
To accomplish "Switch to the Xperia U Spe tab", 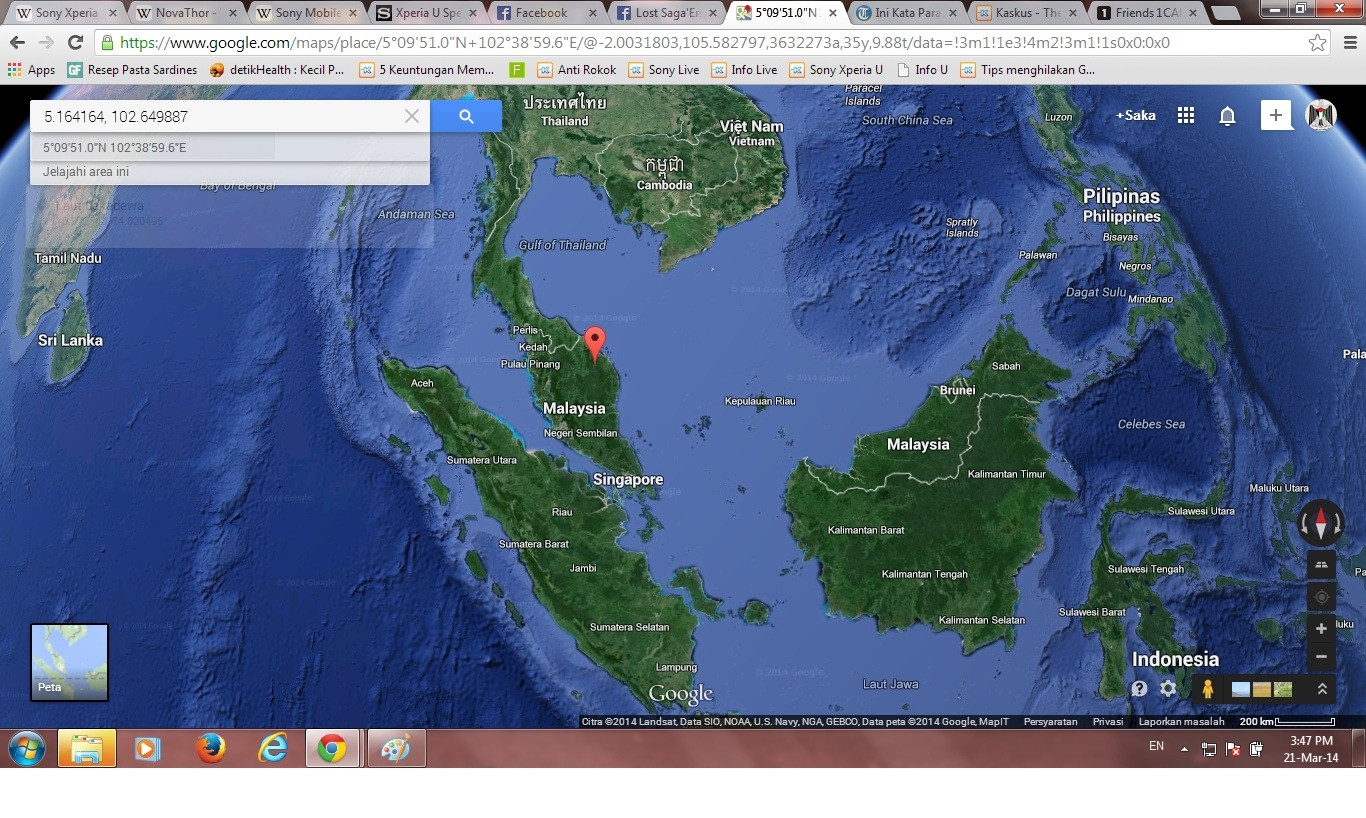I will [426, 13].
